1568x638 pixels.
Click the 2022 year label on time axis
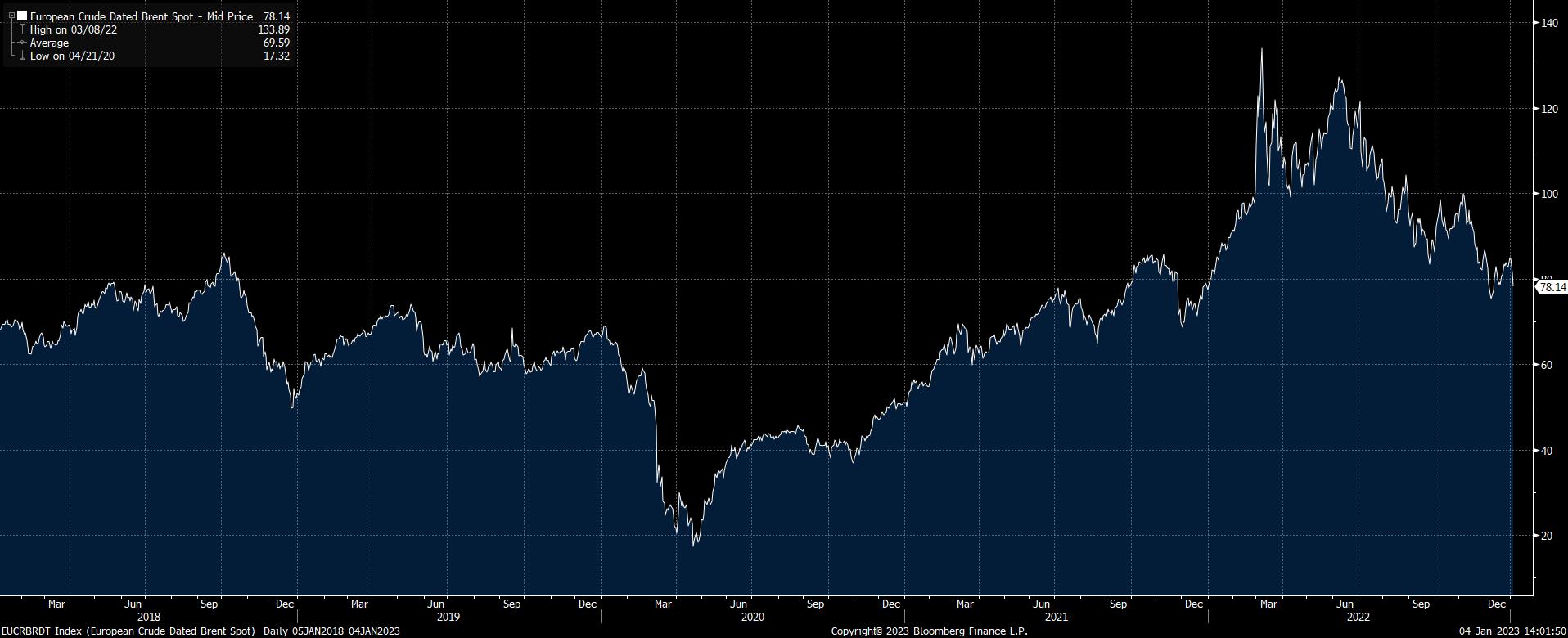coord(1358,617)
